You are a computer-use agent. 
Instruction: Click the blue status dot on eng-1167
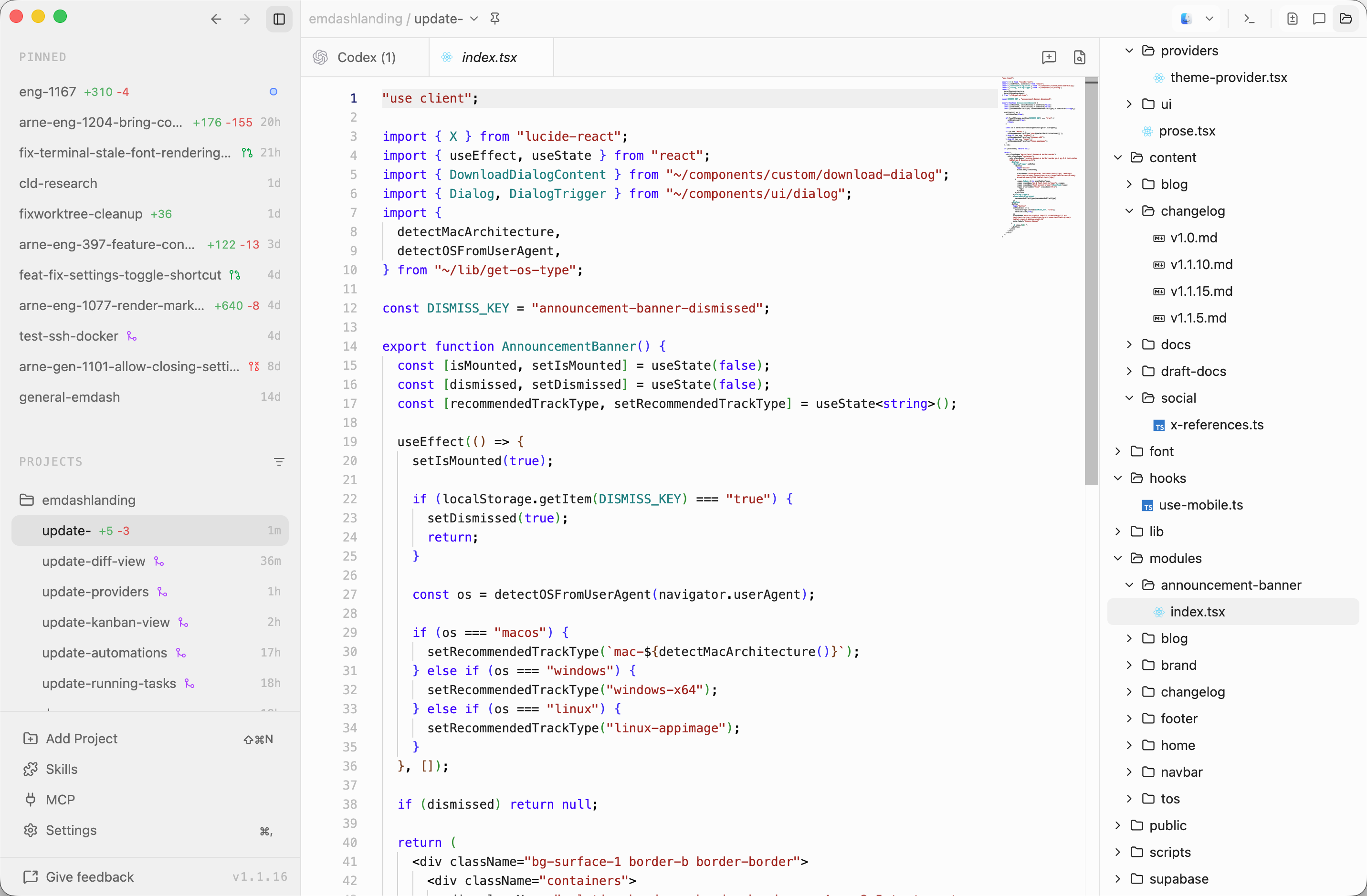tap(273, 92)
